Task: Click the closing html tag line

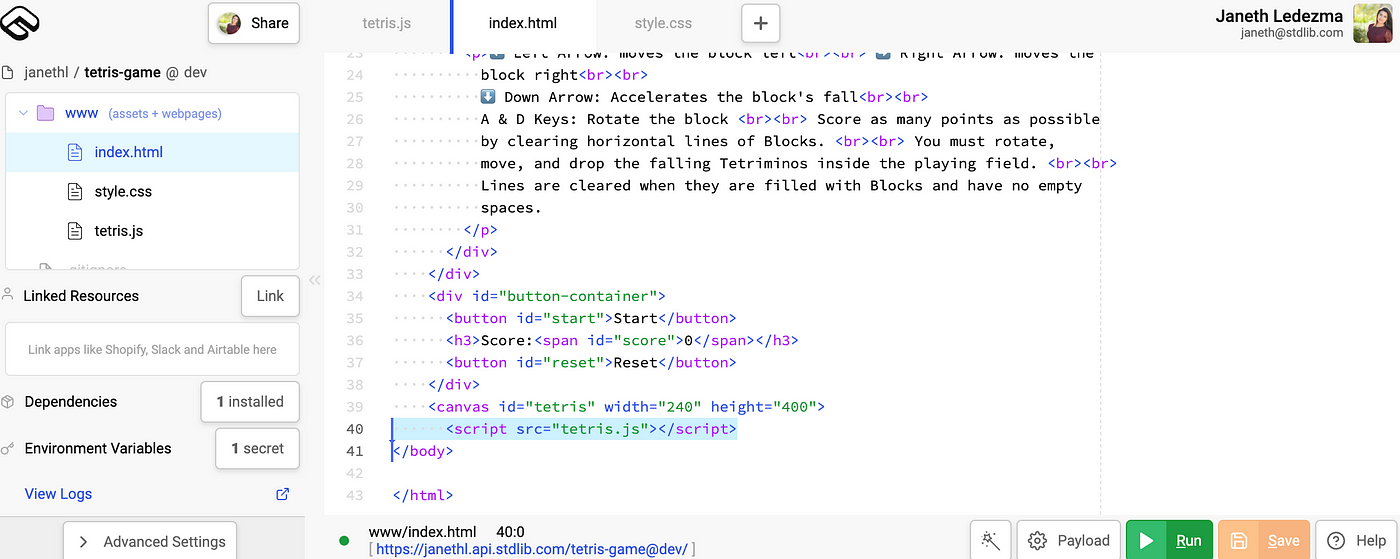Action: tap(423, 495)
